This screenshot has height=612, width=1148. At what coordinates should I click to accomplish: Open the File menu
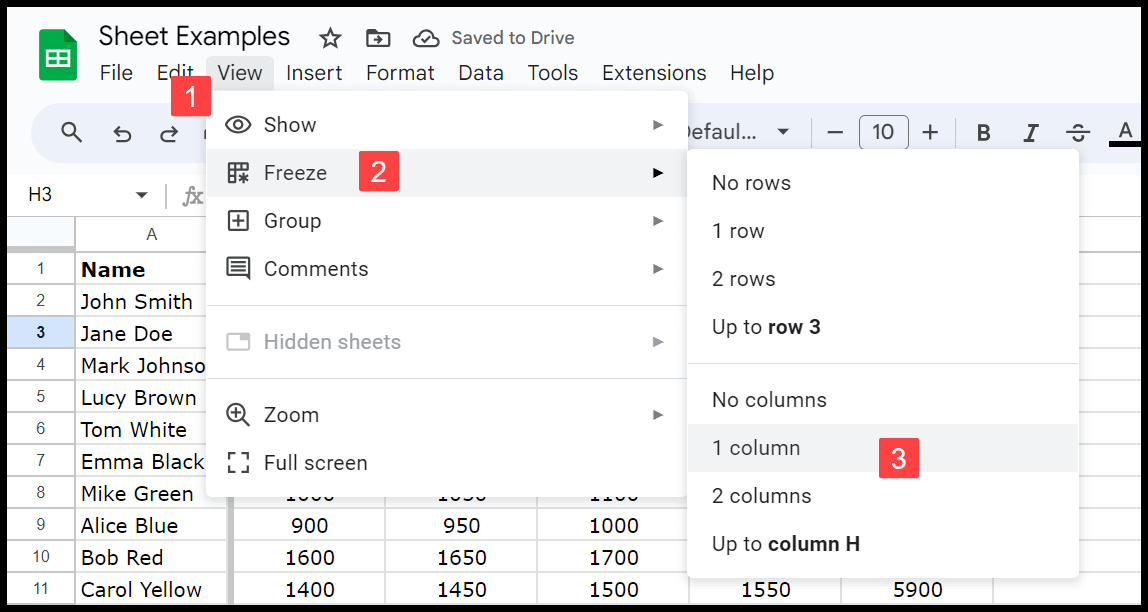[116, 73]
